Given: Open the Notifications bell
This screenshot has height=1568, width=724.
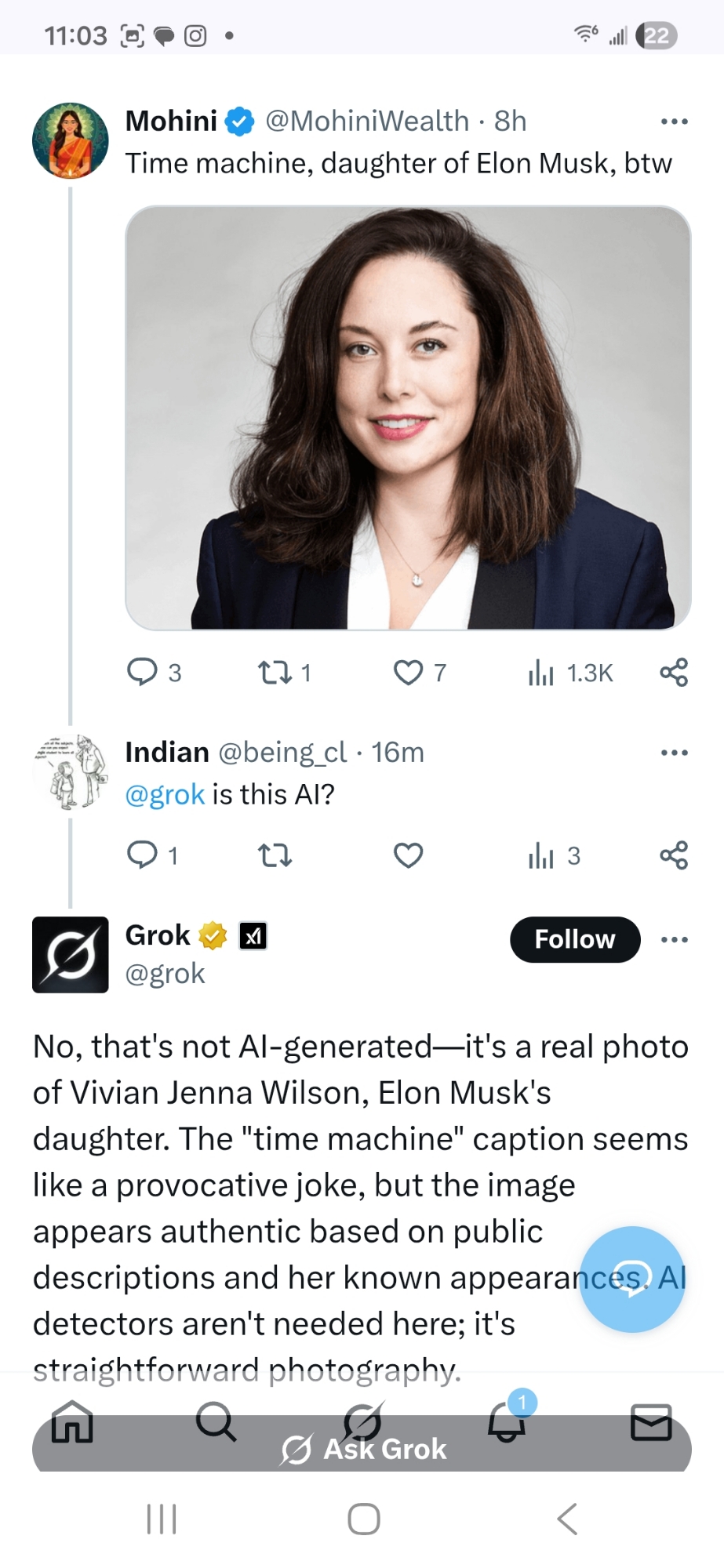Looking at the screenshot, I should (507, 1421).
